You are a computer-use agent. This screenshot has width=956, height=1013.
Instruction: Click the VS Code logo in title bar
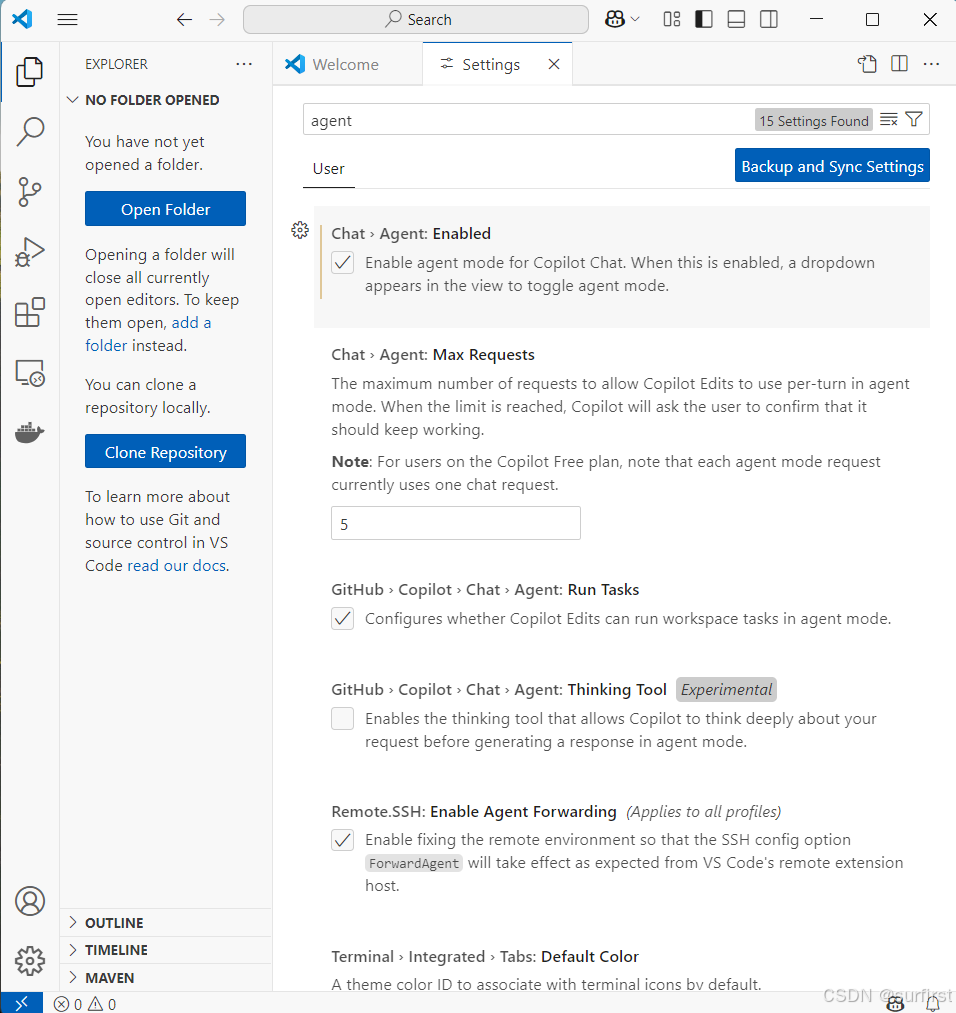[22, 19]
